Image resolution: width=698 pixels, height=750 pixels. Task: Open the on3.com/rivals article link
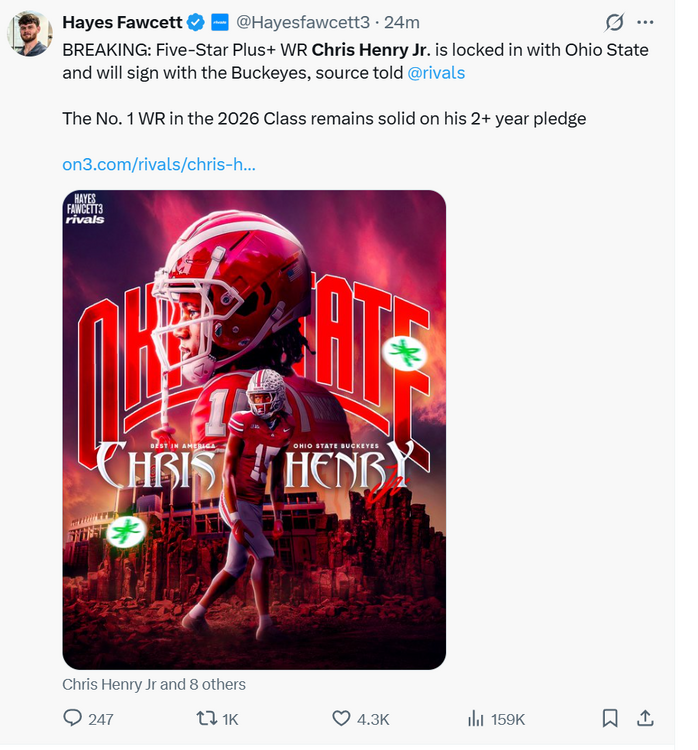pos(159,164)
